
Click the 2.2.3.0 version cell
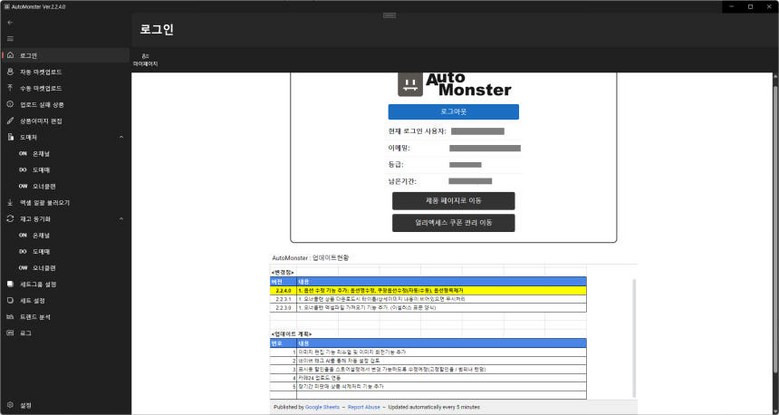click(x=283, y=308)
